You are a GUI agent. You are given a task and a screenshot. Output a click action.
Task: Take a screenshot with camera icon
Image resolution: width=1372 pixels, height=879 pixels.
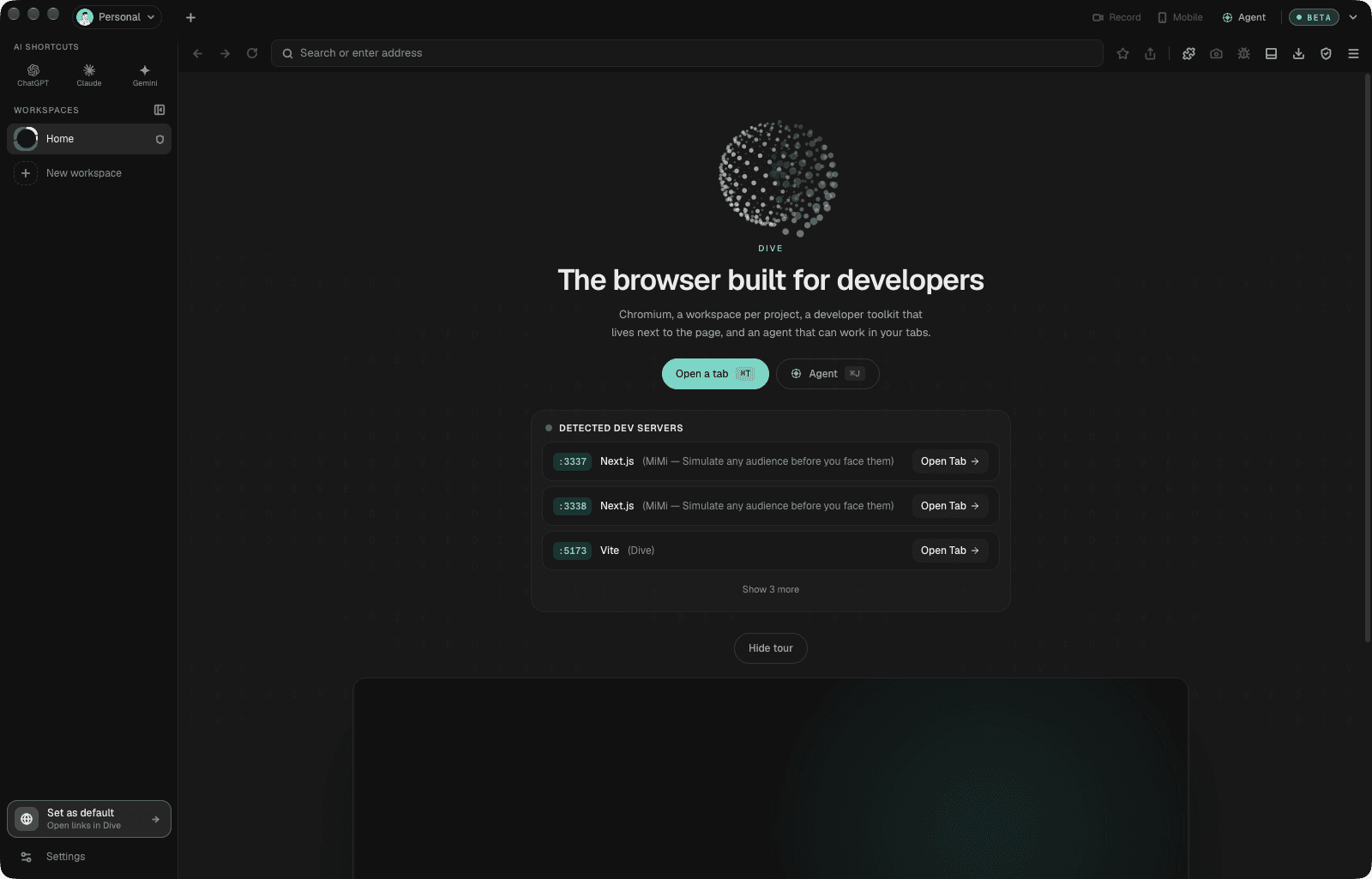coord(1216,53)
